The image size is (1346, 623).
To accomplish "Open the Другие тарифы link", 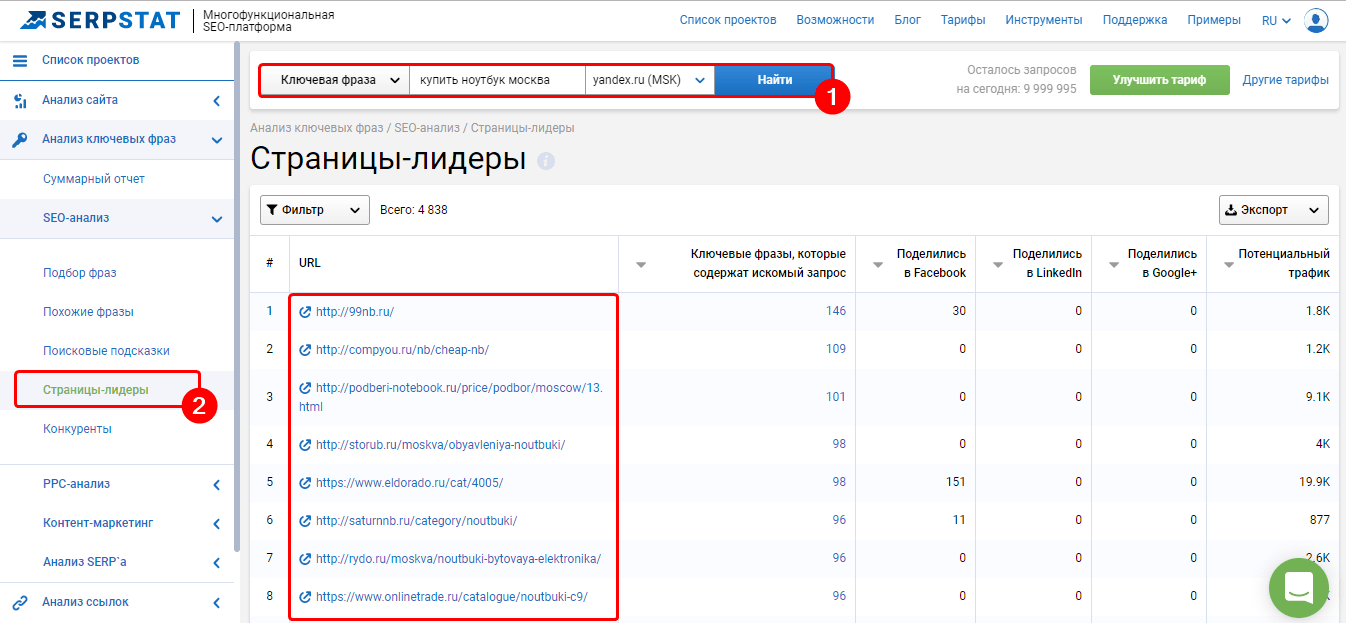I will point(1286,80).
